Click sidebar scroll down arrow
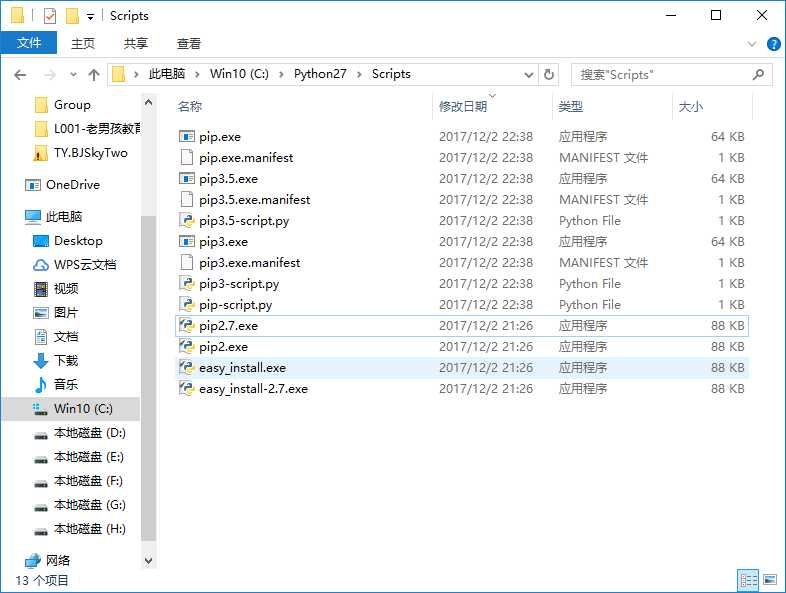The width and height of the screenshot is (786, 593). coord(148,560)
